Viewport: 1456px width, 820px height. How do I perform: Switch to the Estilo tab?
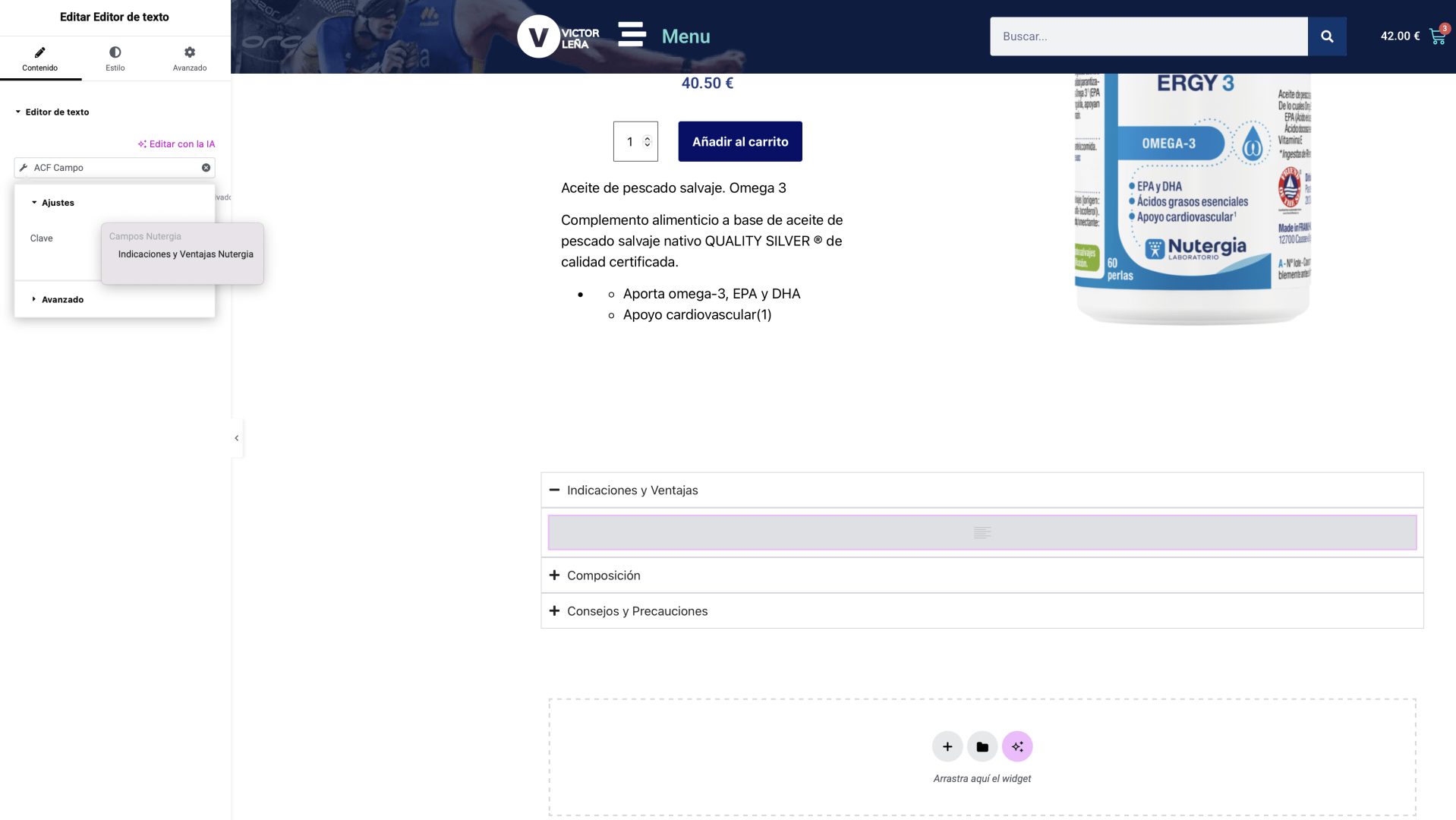tap(115, 58)
